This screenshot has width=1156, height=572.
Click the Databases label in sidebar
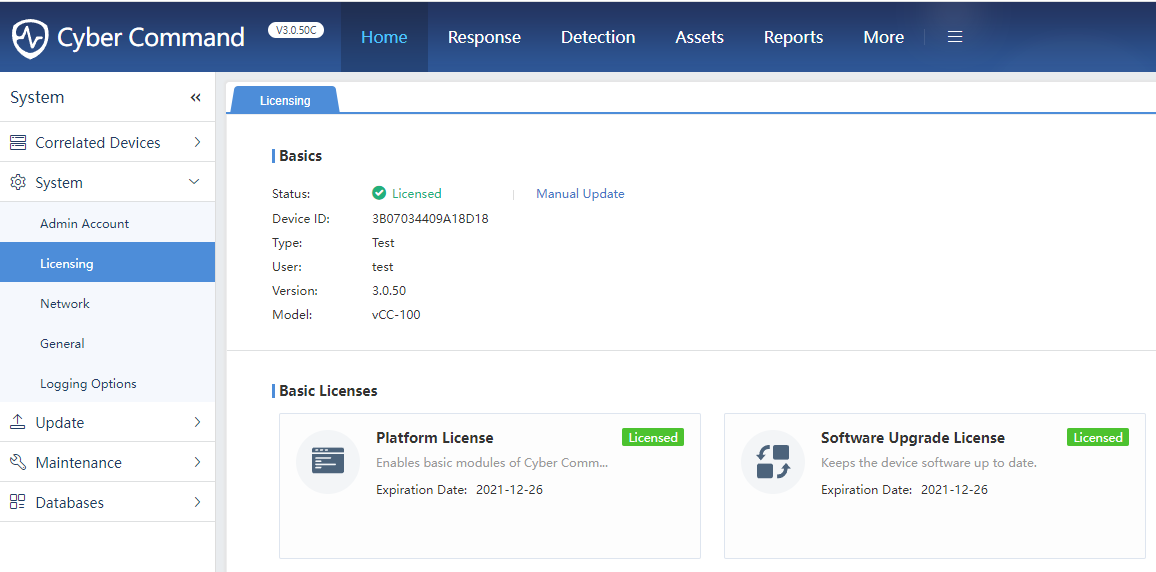click(x=69, y=502)
